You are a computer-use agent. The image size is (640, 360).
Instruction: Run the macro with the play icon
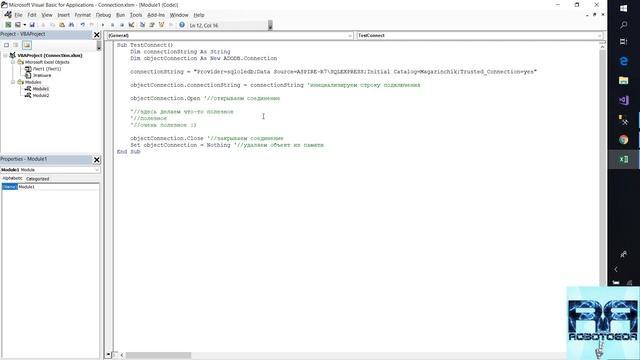[x=103, y=25]
